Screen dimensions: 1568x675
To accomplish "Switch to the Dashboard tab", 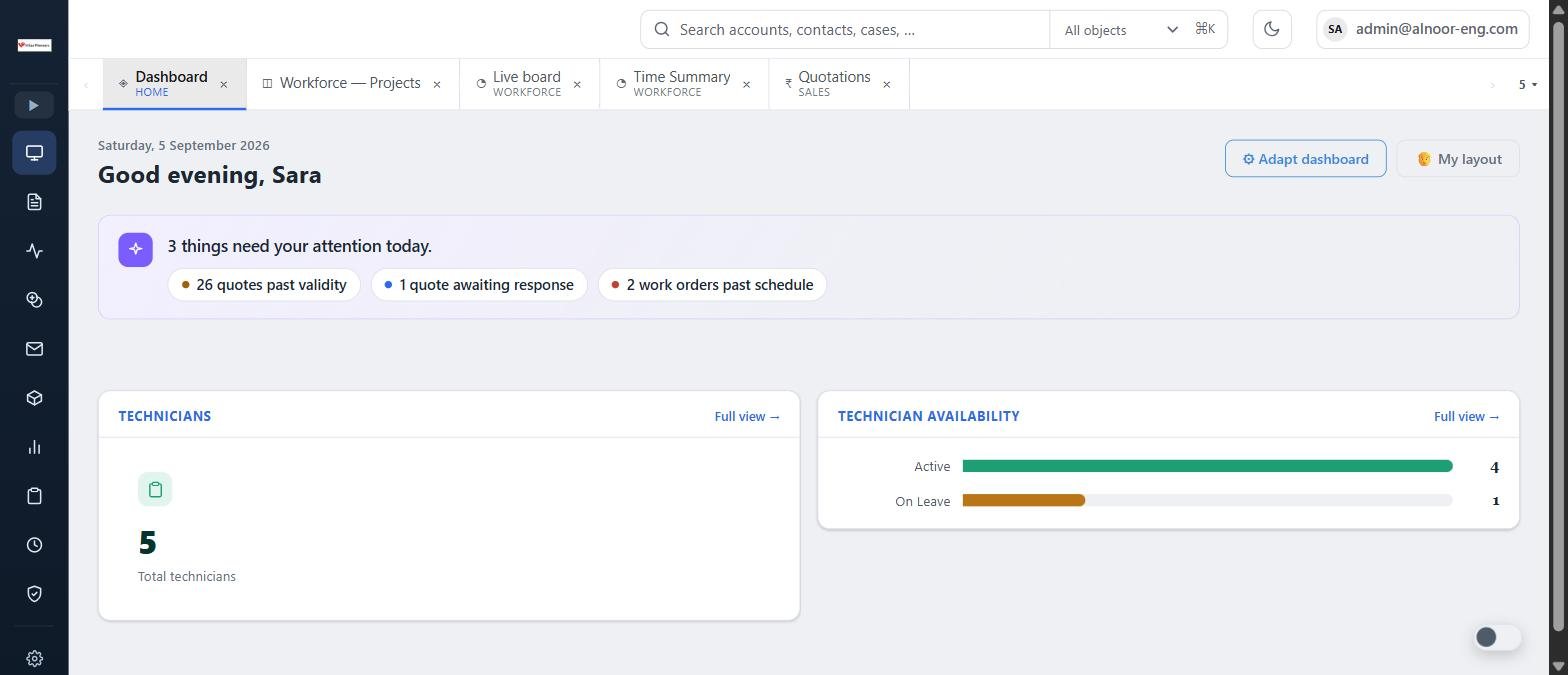I will click(174, 84).
